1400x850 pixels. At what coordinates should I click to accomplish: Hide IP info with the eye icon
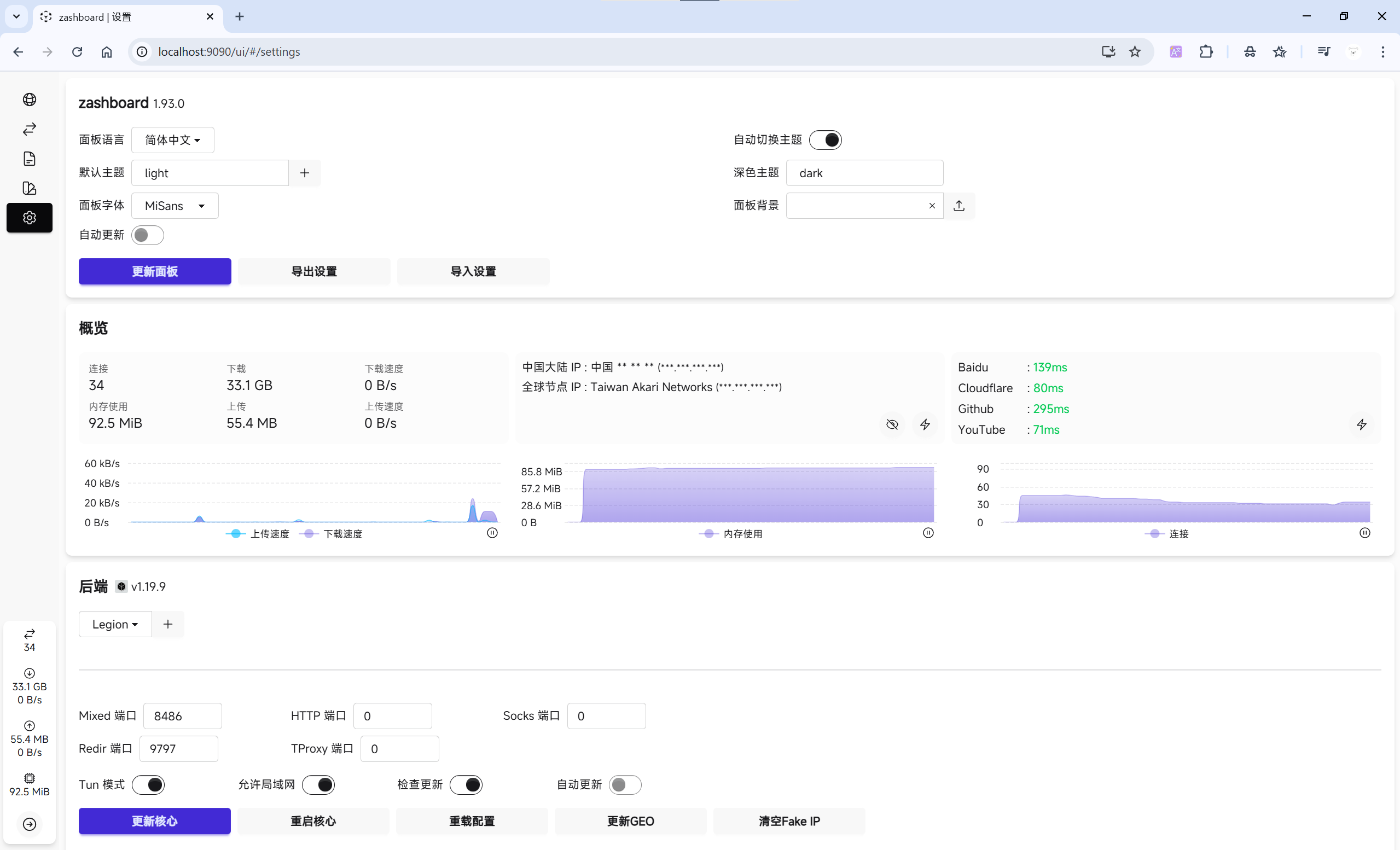click(892, 424)
